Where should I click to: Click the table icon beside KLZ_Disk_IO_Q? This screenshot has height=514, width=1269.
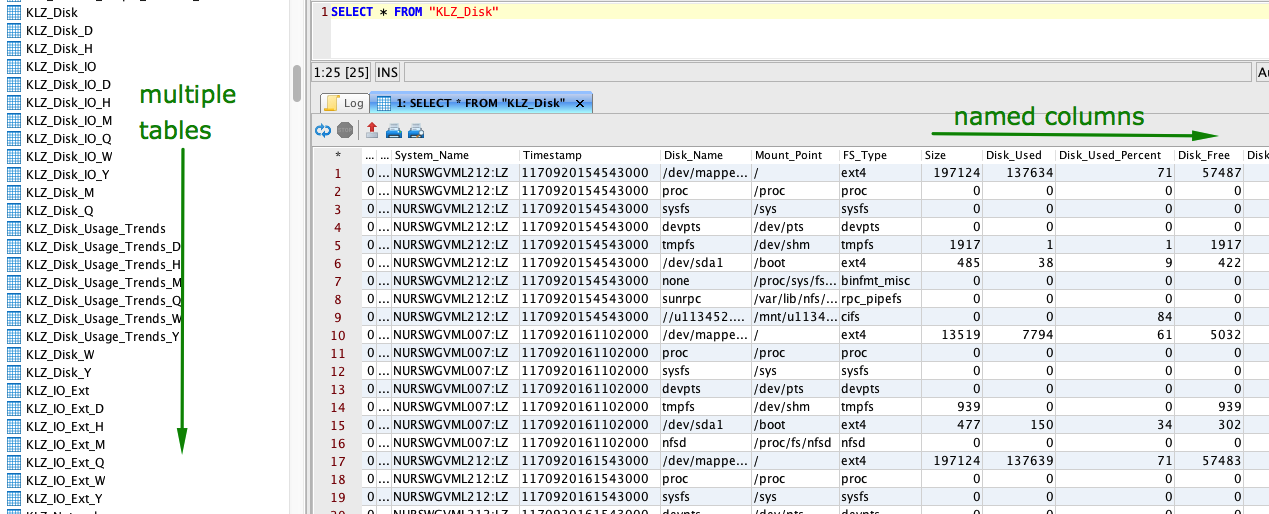[14, 138]
